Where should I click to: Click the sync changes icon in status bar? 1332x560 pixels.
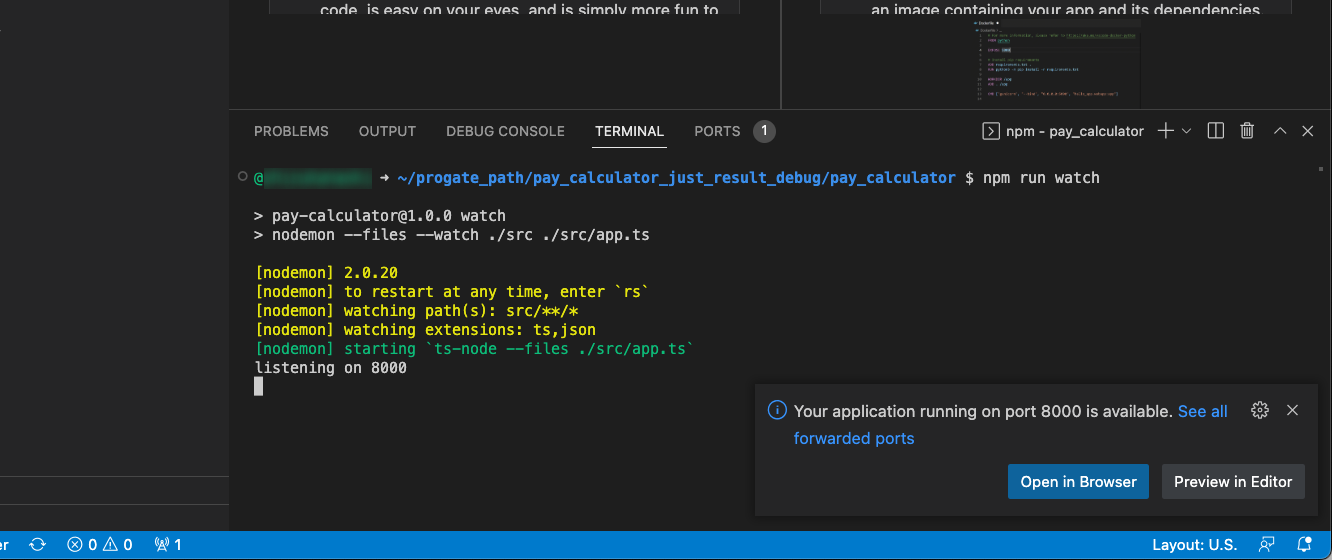click(x=37, y=545)
